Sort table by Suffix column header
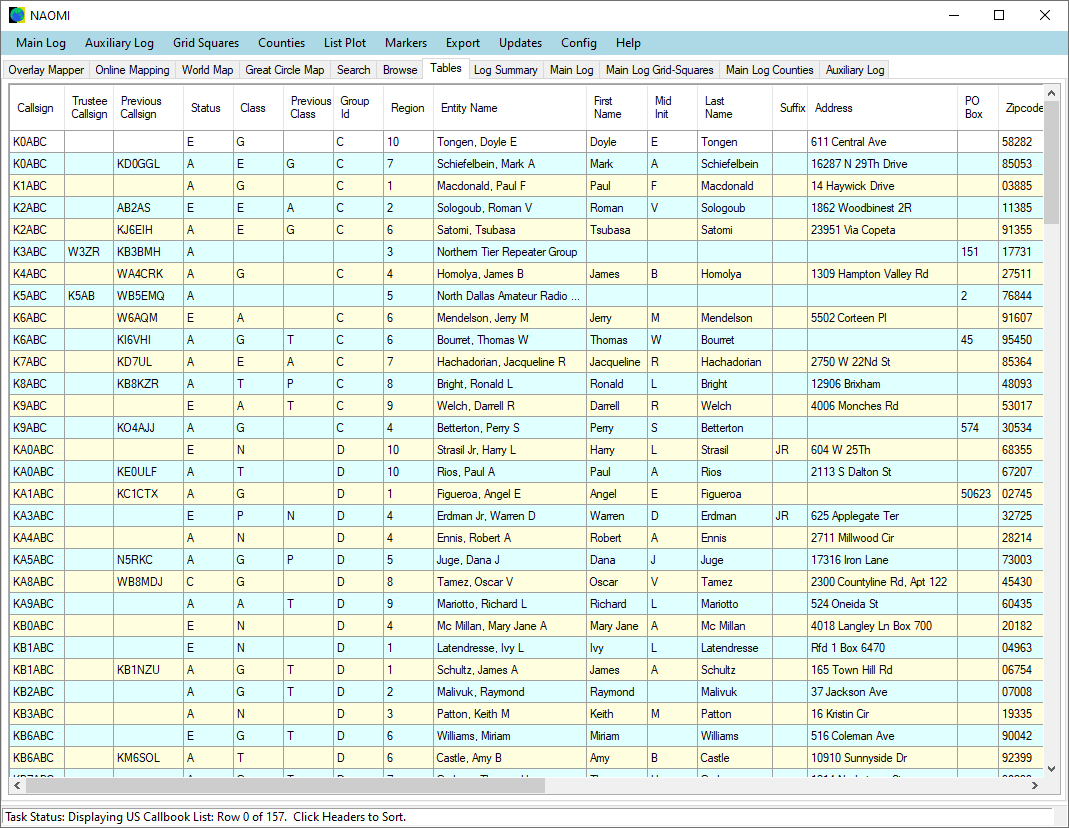Image resolution: width=1069 pixels, height=828 pixels. click(790, 108)
